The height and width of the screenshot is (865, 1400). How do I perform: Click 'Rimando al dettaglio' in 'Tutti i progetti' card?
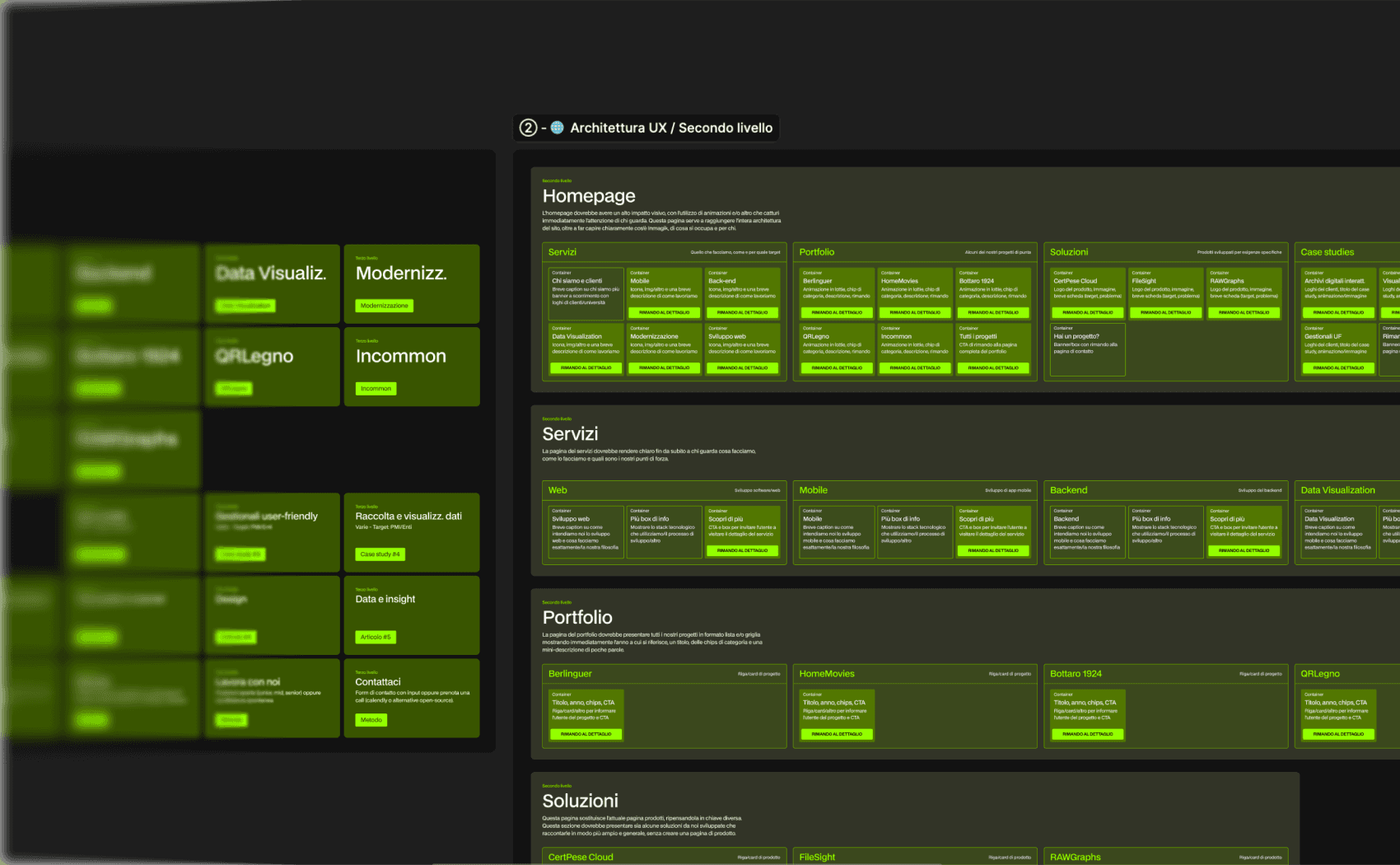click(x=994, y=368)
